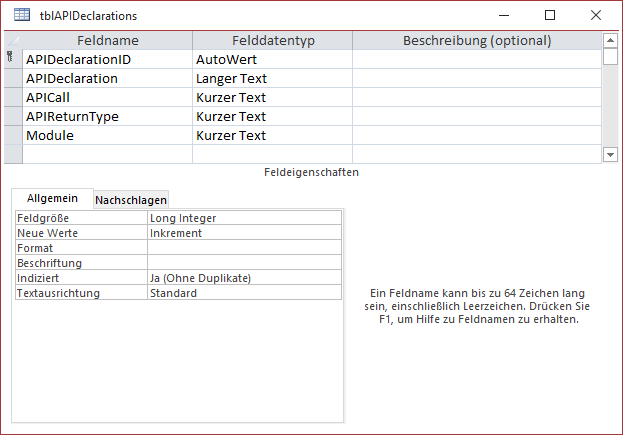Image resolution: width=623 pixels, height=435 pixels.
Task: Select the APIDeclaration field name cell
Action: click(x=108, y=78)
